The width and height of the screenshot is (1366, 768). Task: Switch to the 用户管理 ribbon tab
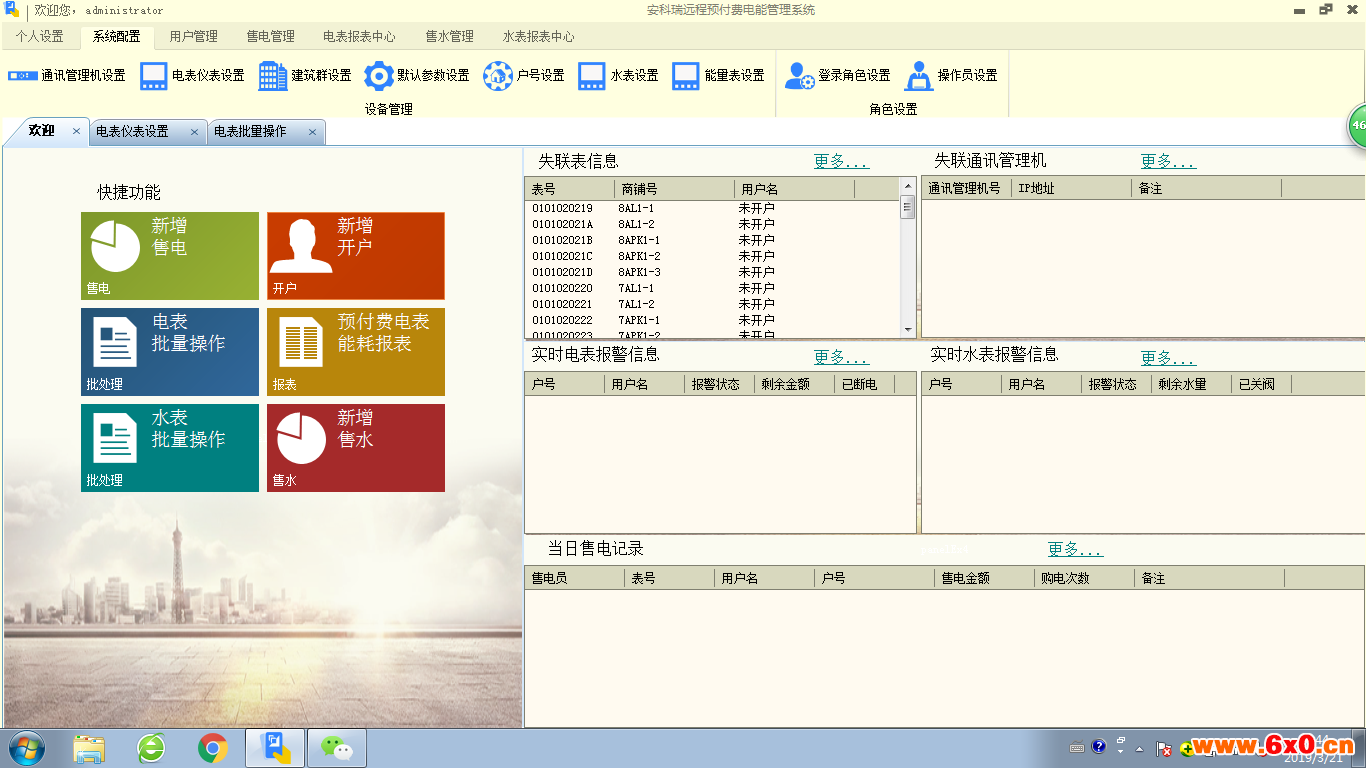[x=193, y=36]
